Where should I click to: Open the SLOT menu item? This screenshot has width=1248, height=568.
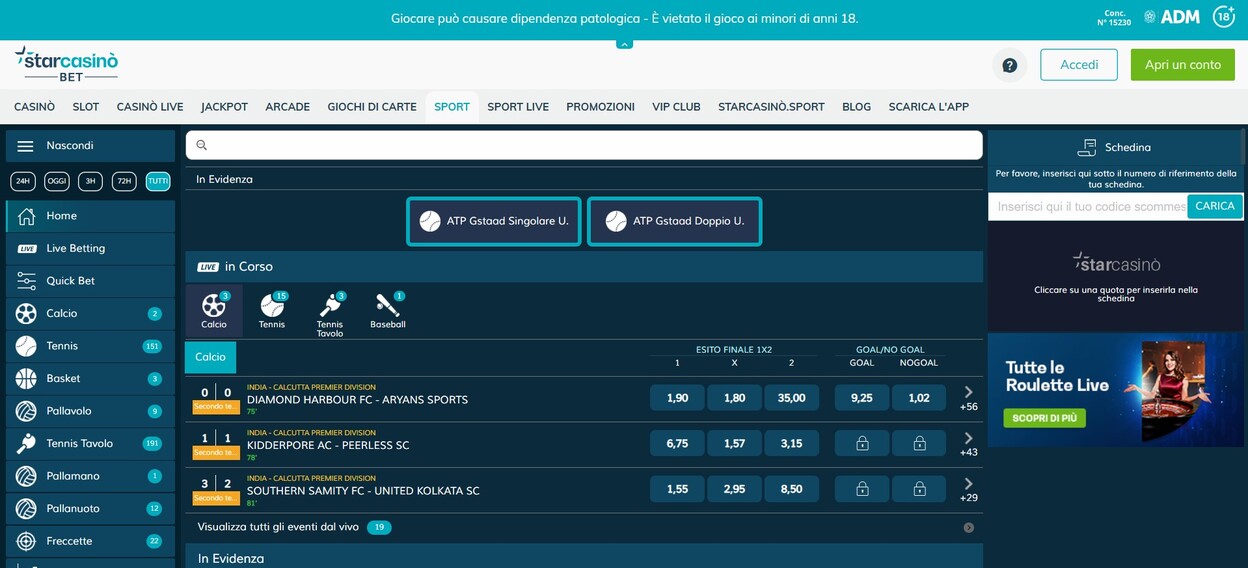85,107
